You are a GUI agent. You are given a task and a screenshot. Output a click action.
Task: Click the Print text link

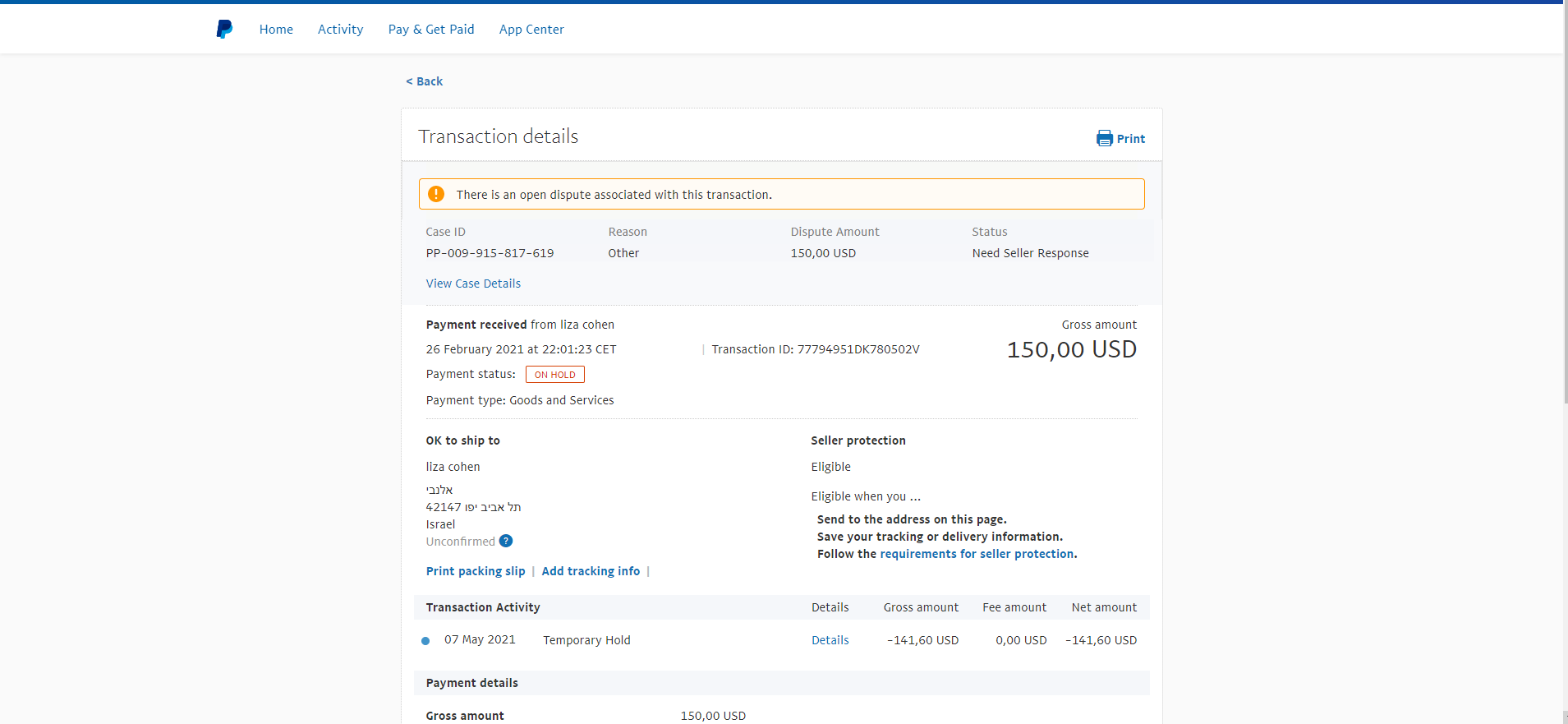tap(1130, 139)
